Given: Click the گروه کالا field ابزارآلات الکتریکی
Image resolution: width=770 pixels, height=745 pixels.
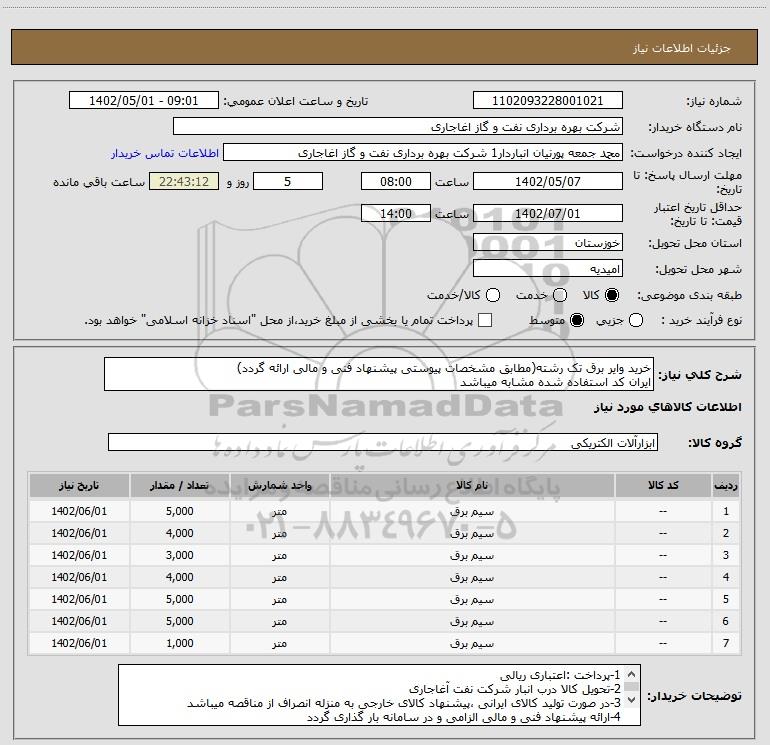Looking at the screenshot, I should pos(383,442).
